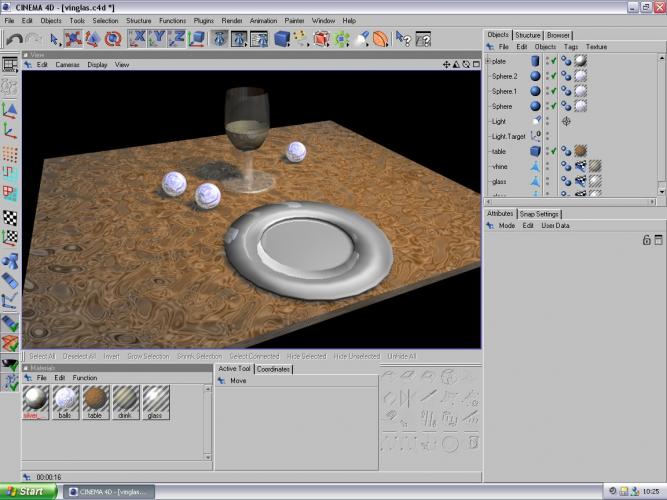Switch to the Snap Settings tab

[539, 214]
